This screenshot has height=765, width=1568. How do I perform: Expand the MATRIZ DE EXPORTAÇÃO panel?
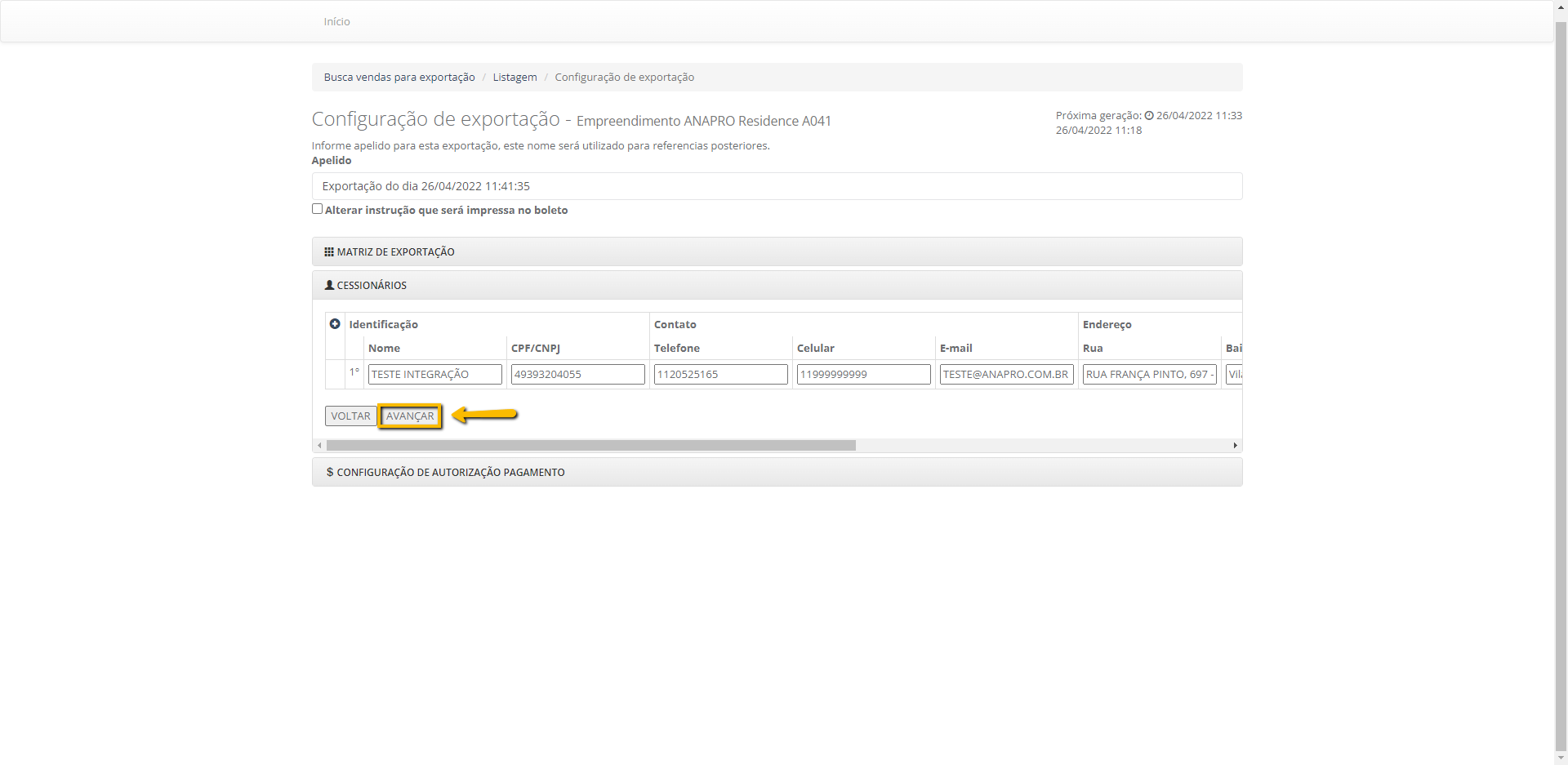click(396, 252)
